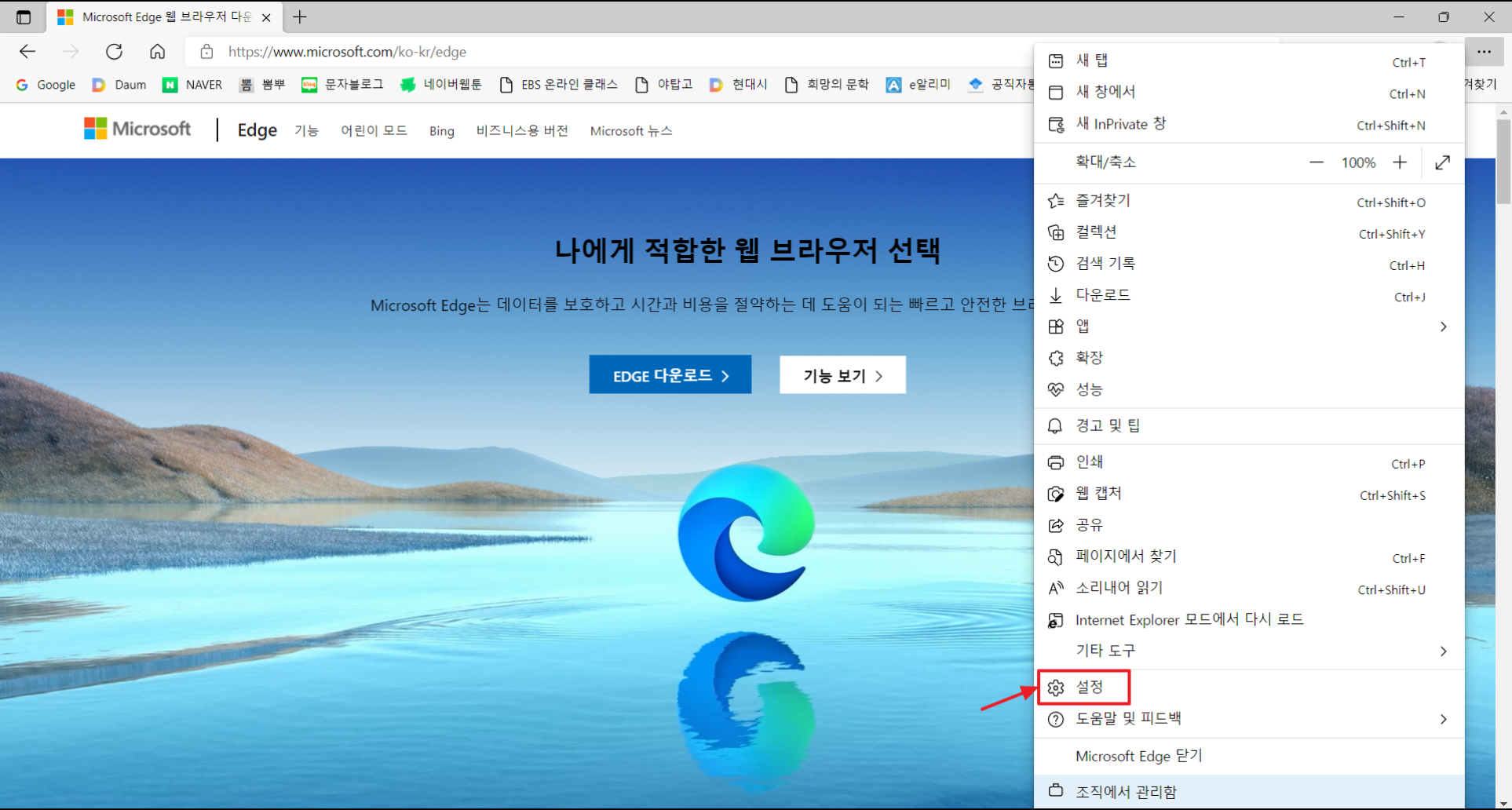
Task: Open 설정 from menu
Action: (x=1249, y=688)
